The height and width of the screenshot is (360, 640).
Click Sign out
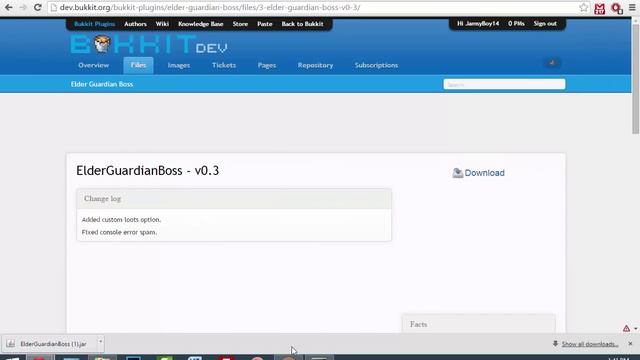click(x=545, y=24)
